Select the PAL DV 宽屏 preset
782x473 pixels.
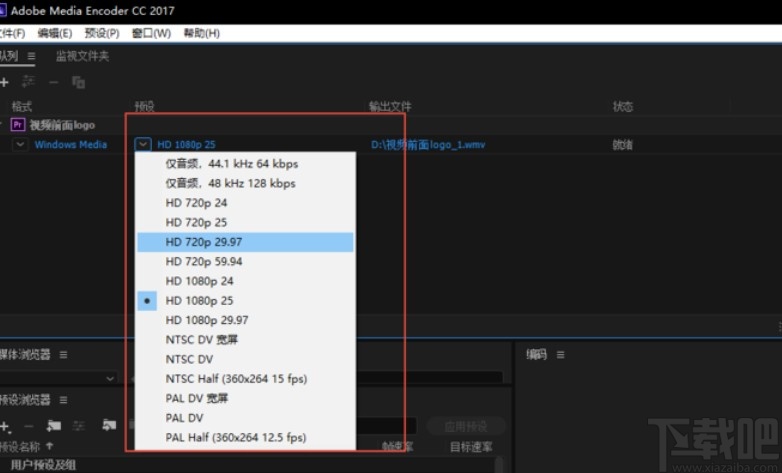coord(245,398)
